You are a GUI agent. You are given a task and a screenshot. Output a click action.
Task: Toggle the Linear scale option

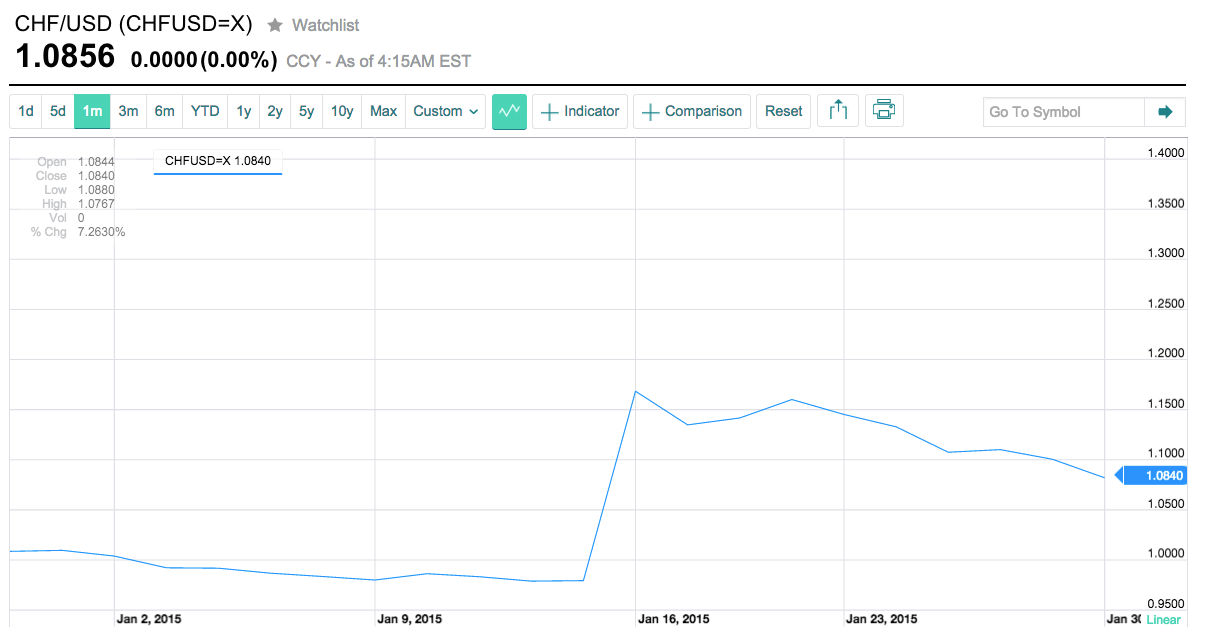(x=1163, y=620)
